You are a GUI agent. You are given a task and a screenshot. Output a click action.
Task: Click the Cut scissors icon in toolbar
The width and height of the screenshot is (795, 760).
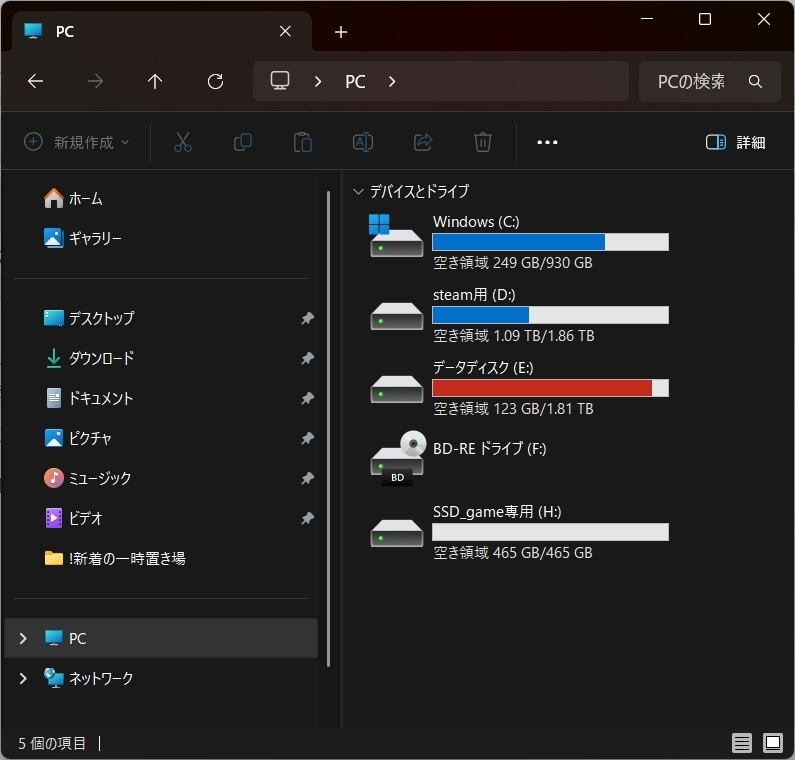coord(182,142)
